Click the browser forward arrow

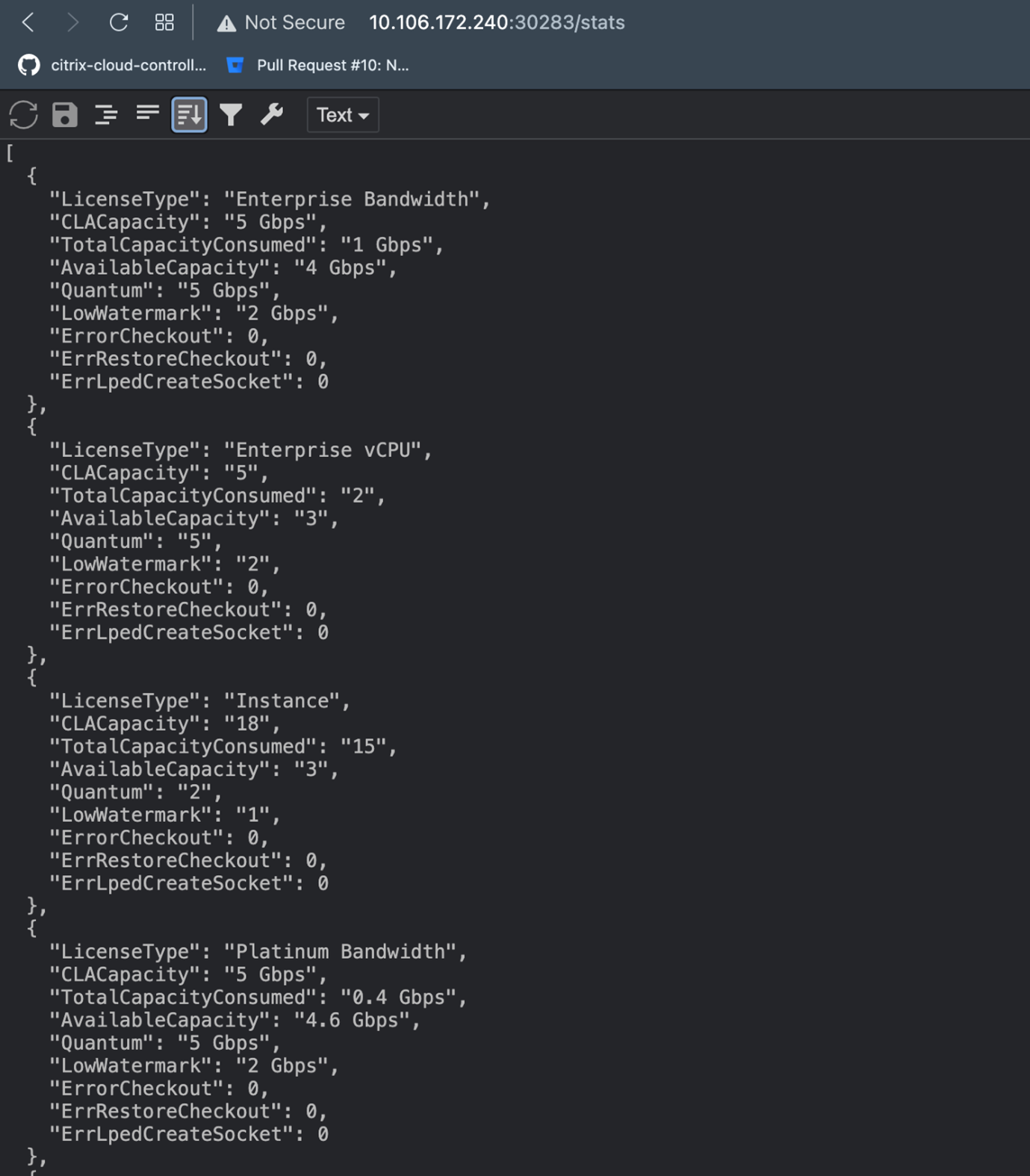[72, 22]
